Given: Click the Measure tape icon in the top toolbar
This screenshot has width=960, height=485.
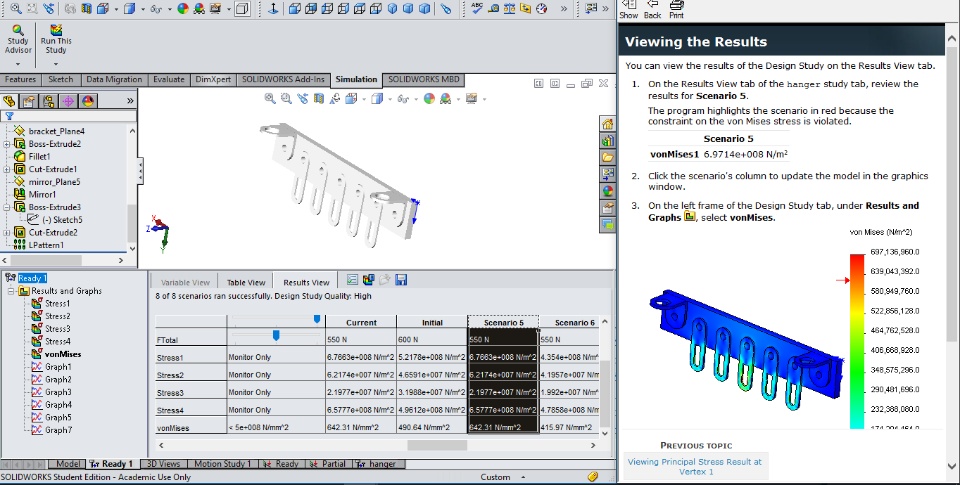Looking at the screenshot, I should 493,9.
